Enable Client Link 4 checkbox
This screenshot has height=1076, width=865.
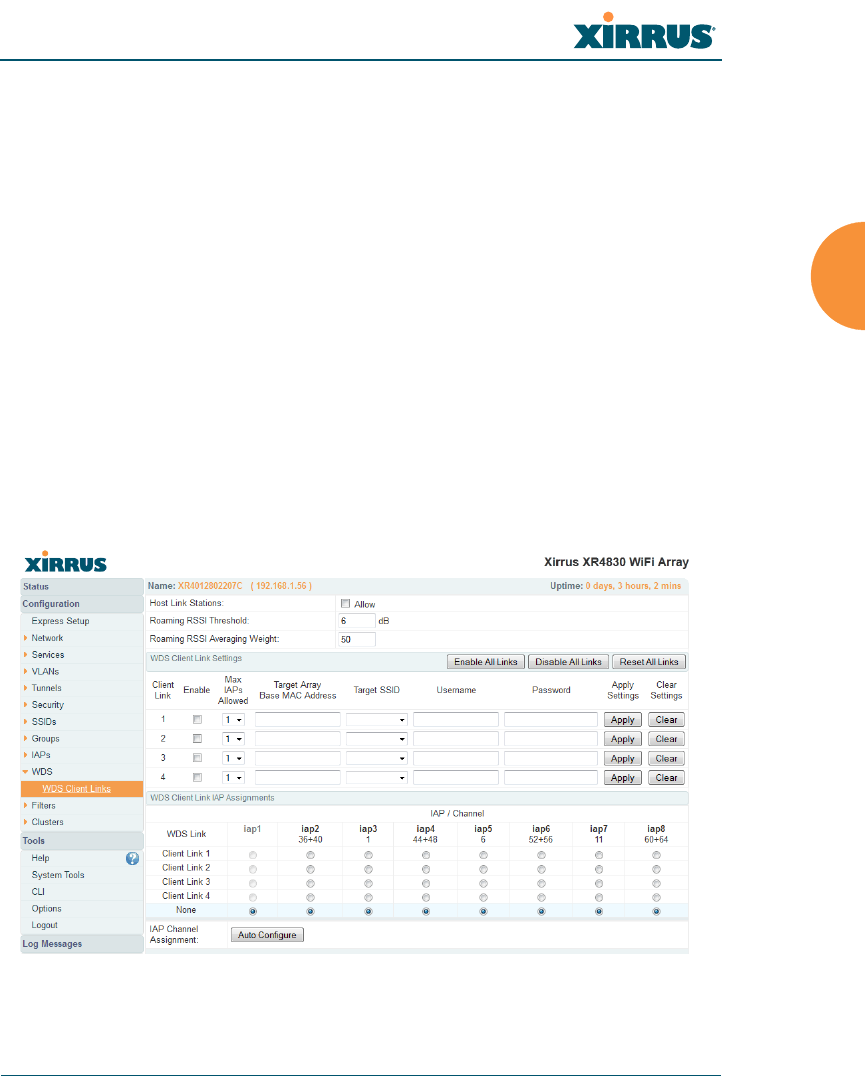pyautogui.click(x=198, y=777)
